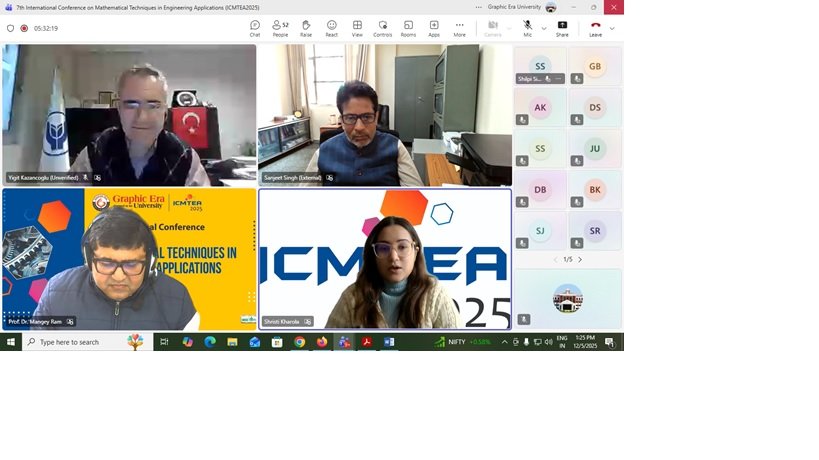Screen dimensions: 819x460
Task: Expand the Mic options arrow
Action: coord(544,28)
